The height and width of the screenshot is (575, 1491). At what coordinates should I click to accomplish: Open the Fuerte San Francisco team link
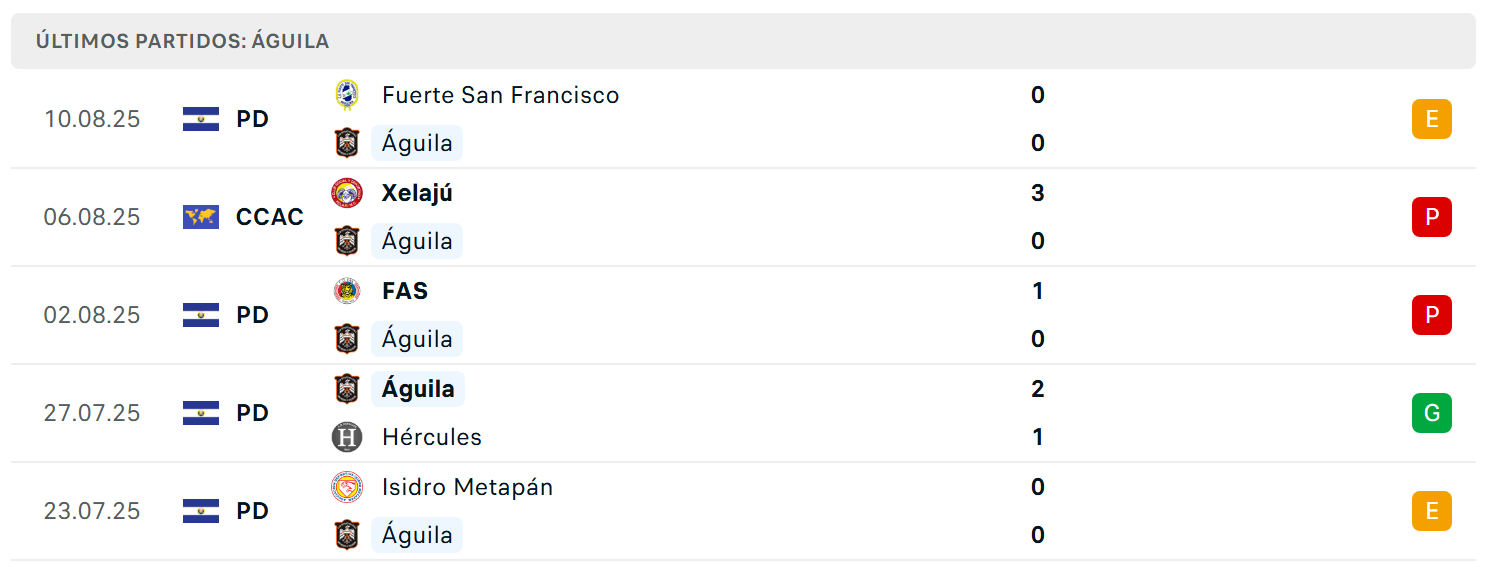[500, 95]
